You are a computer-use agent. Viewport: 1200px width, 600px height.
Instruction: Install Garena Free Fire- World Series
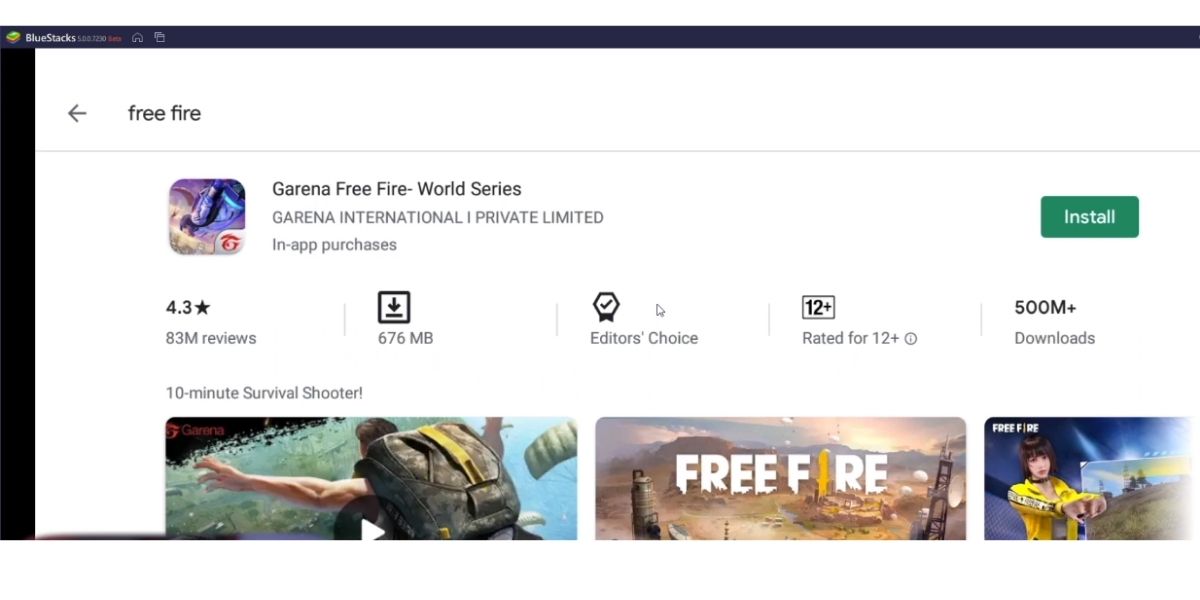click(x=1089, y=216)
